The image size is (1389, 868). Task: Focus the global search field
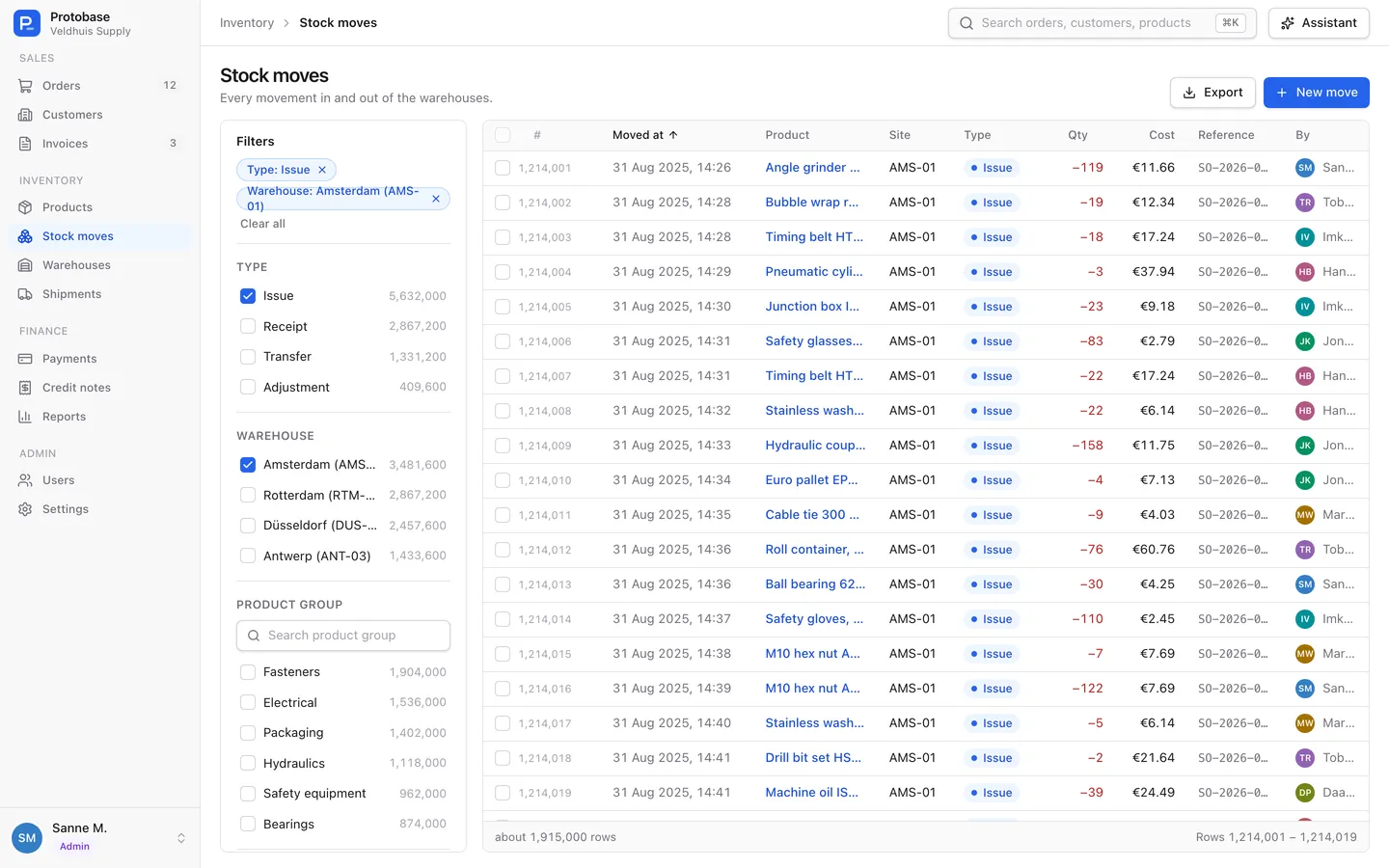tap(1102, 23)
